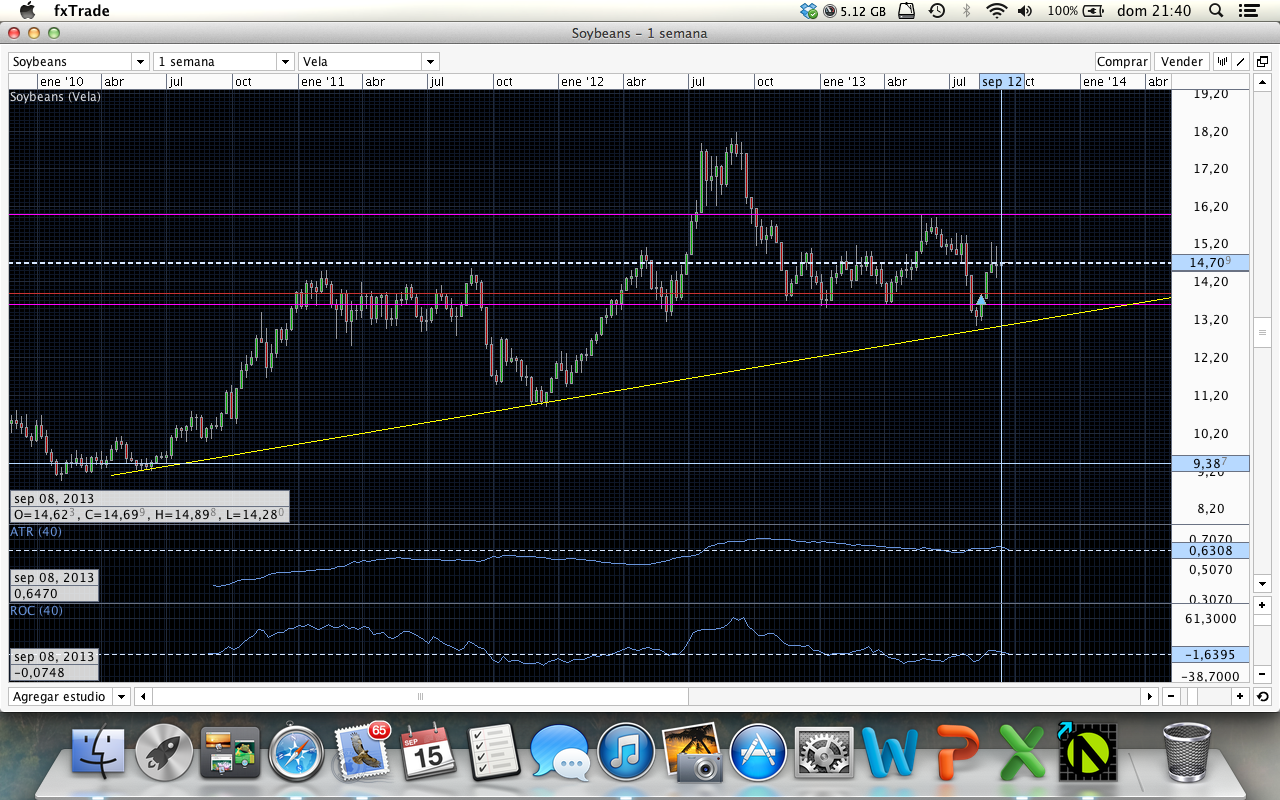Zoom in horizontally with the bottom plus
This screenshot has width=1280, height=800.
coord(1240,696)
